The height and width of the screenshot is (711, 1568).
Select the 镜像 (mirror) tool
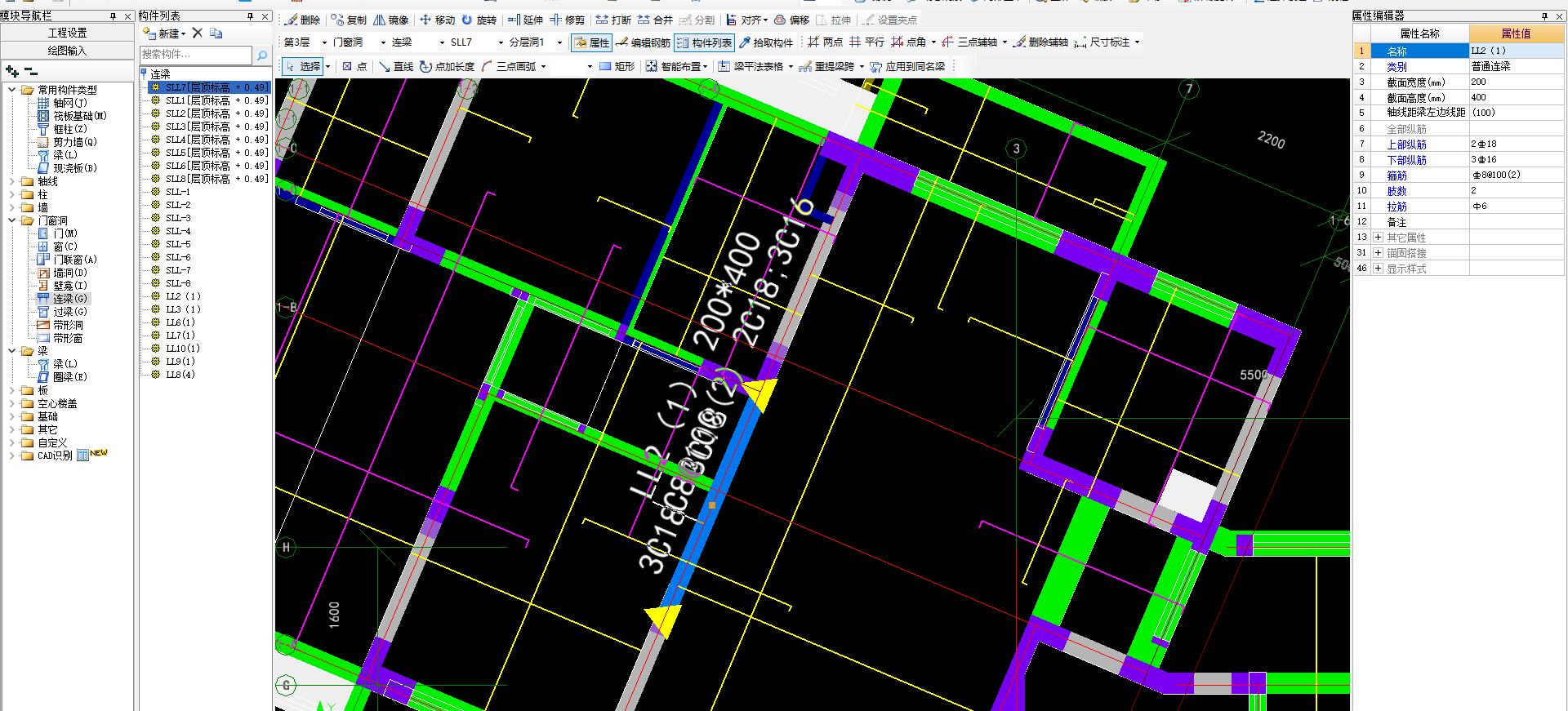[x=390, y=20]
